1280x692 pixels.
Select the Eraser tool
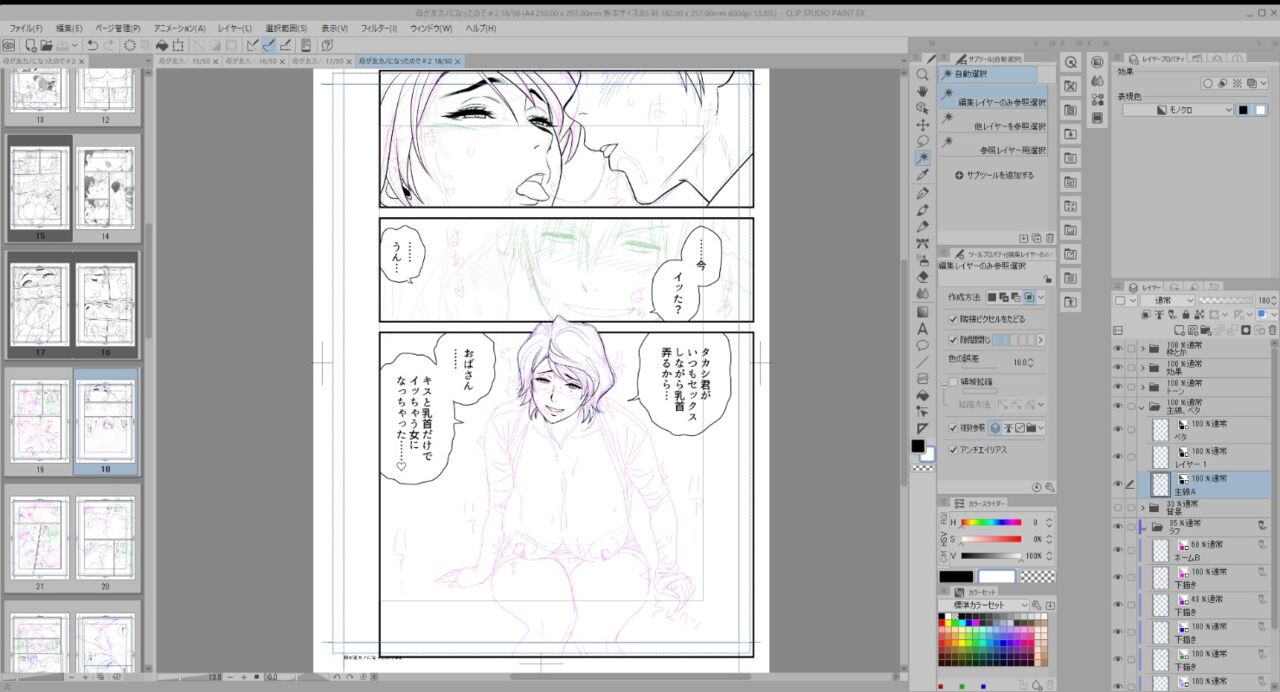pos(922,277)
